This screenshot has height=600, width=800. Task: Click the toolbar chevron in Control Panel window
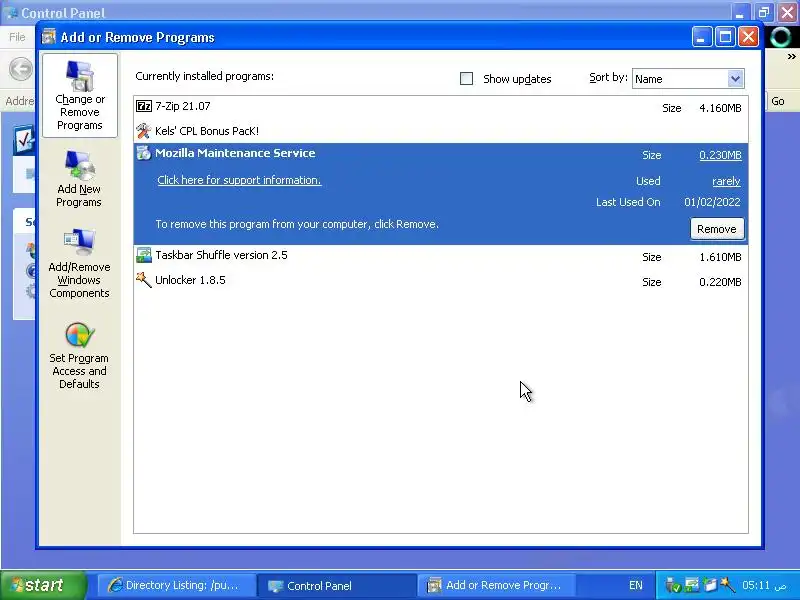pyautogui.click(x=791, y=57)
